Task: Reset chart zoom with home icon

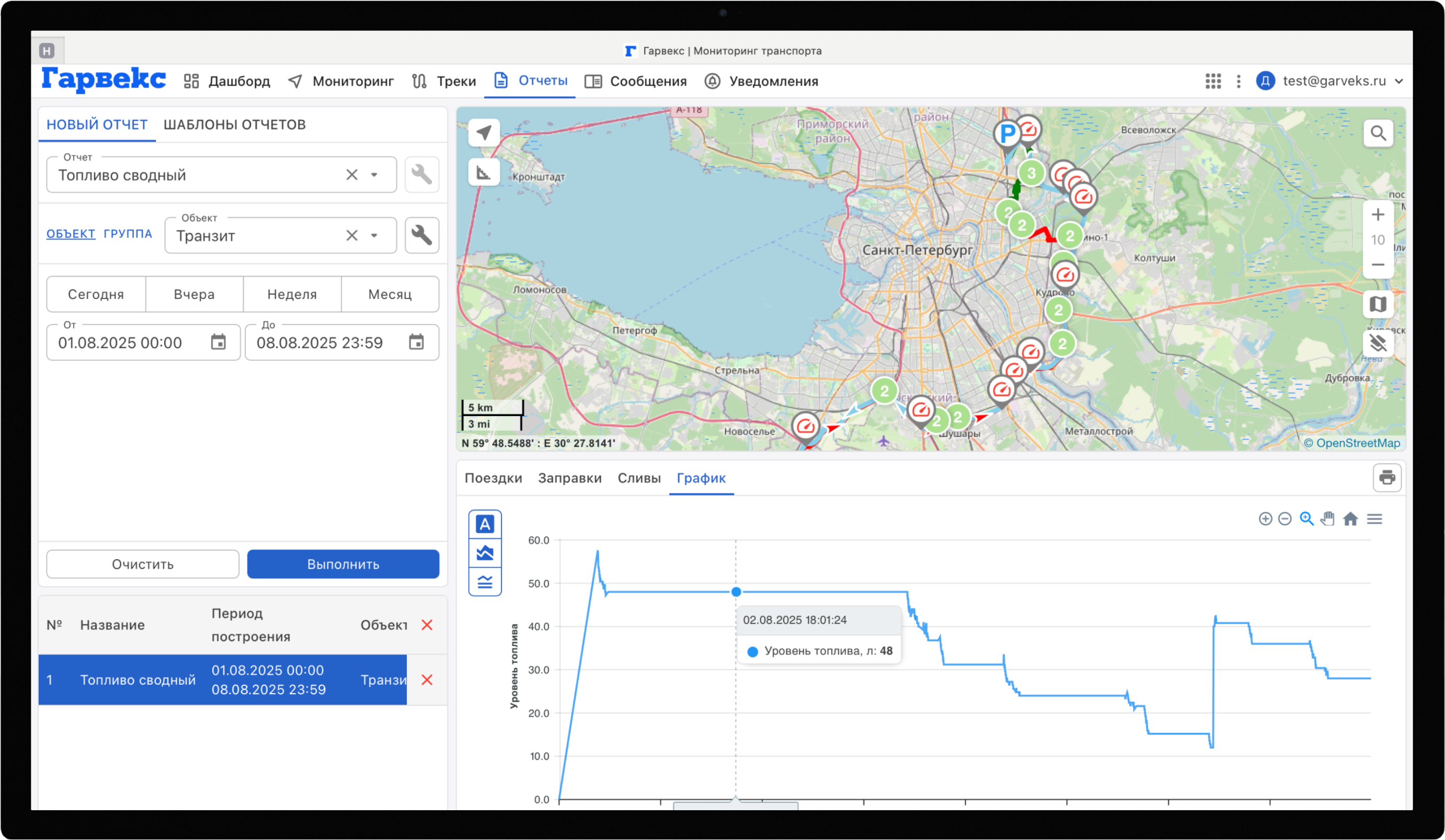Action: (1350, 519)
